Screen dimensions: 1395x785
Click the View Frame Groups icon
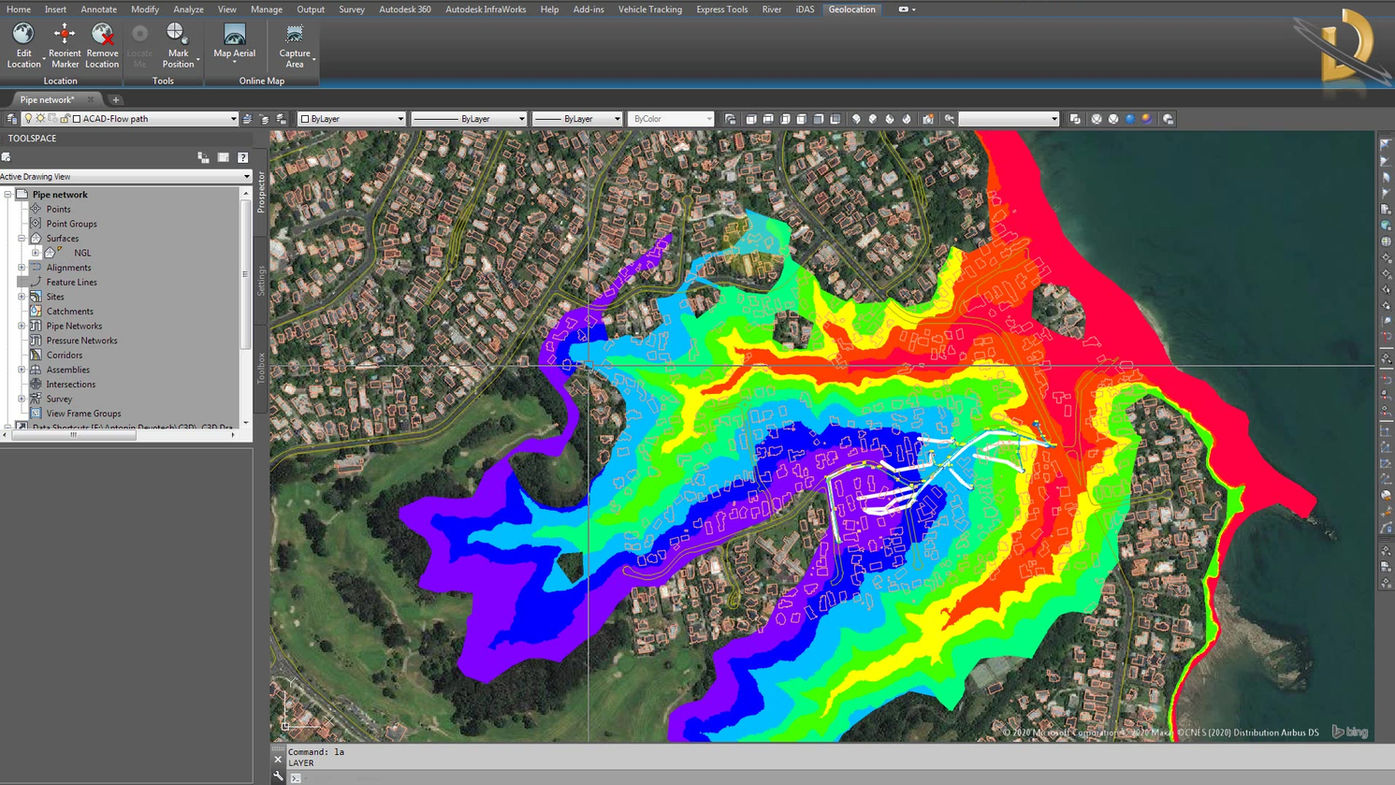(x=36, y=413)
